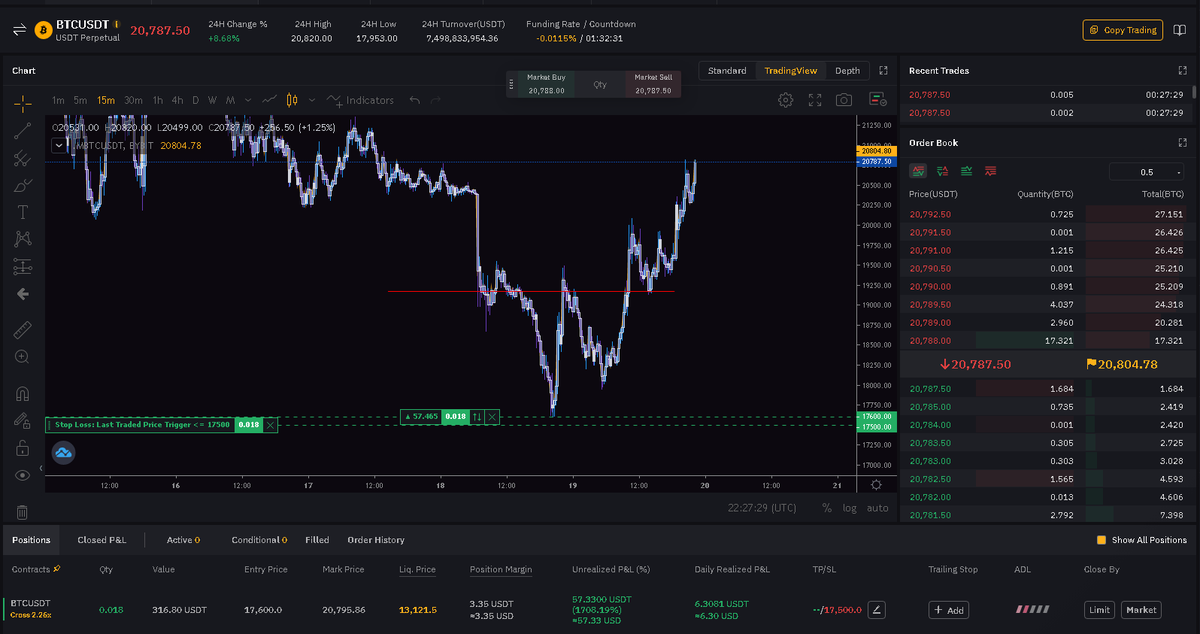
Task: Toggle hide all drawings eye icon
Action: [22, 475]
